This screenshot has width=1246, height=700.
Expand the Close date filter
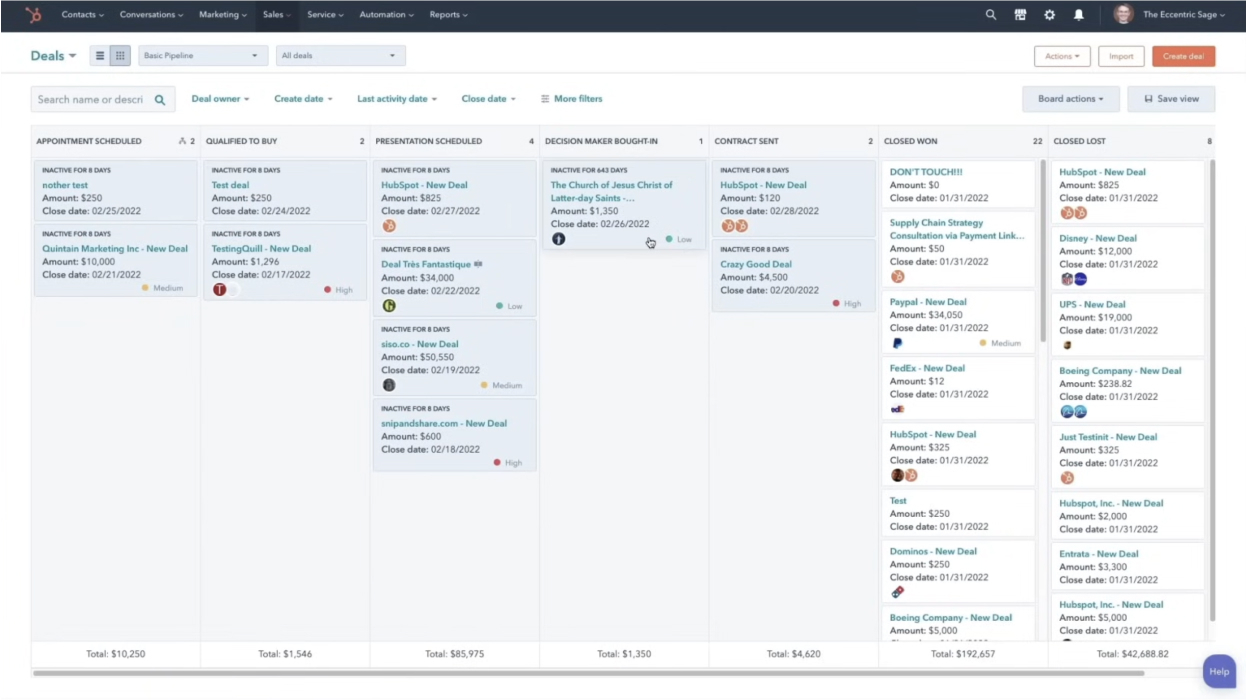(489, 99)
